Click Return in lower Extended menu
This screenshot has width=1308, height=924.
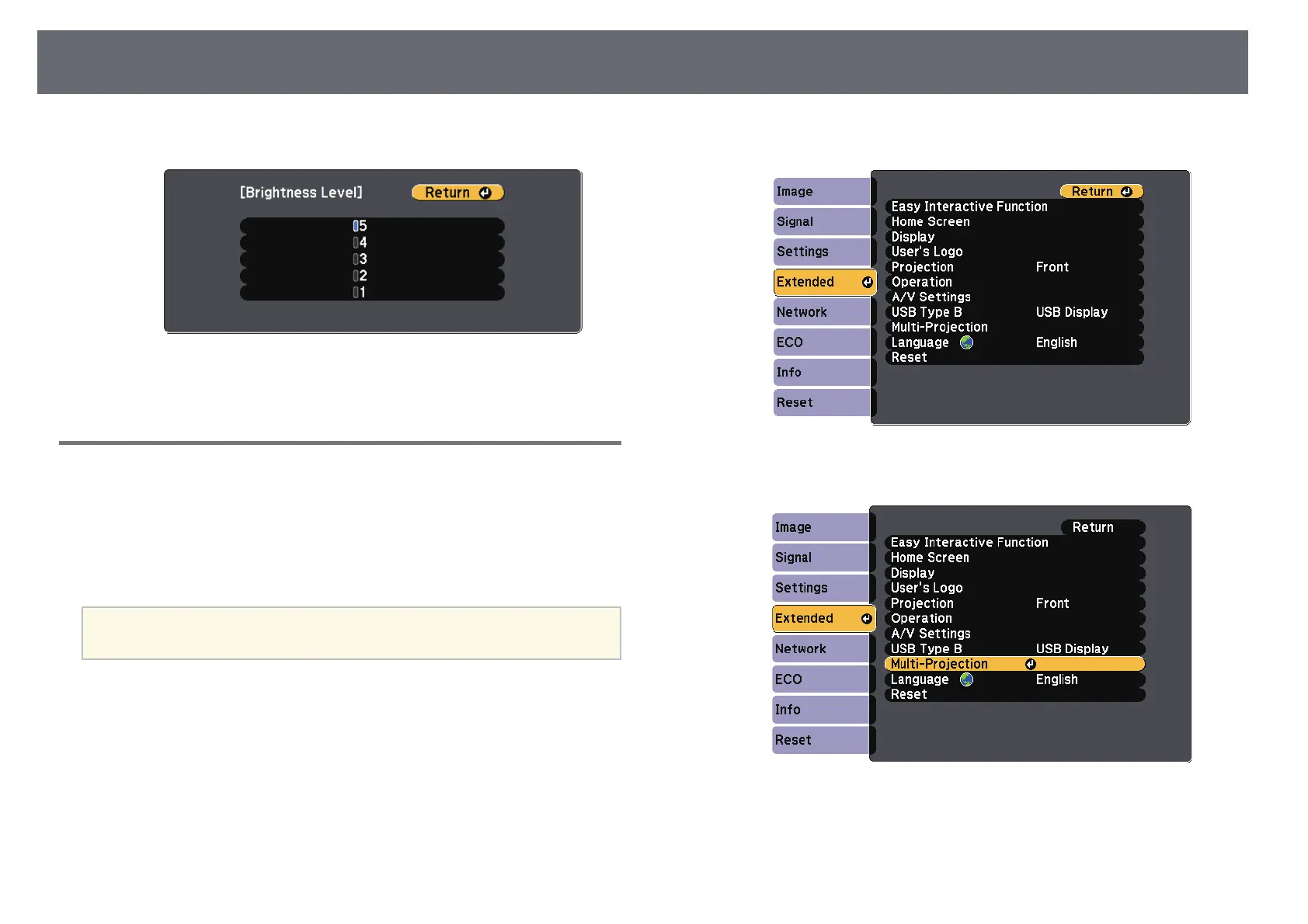[x=1103, y=527]
